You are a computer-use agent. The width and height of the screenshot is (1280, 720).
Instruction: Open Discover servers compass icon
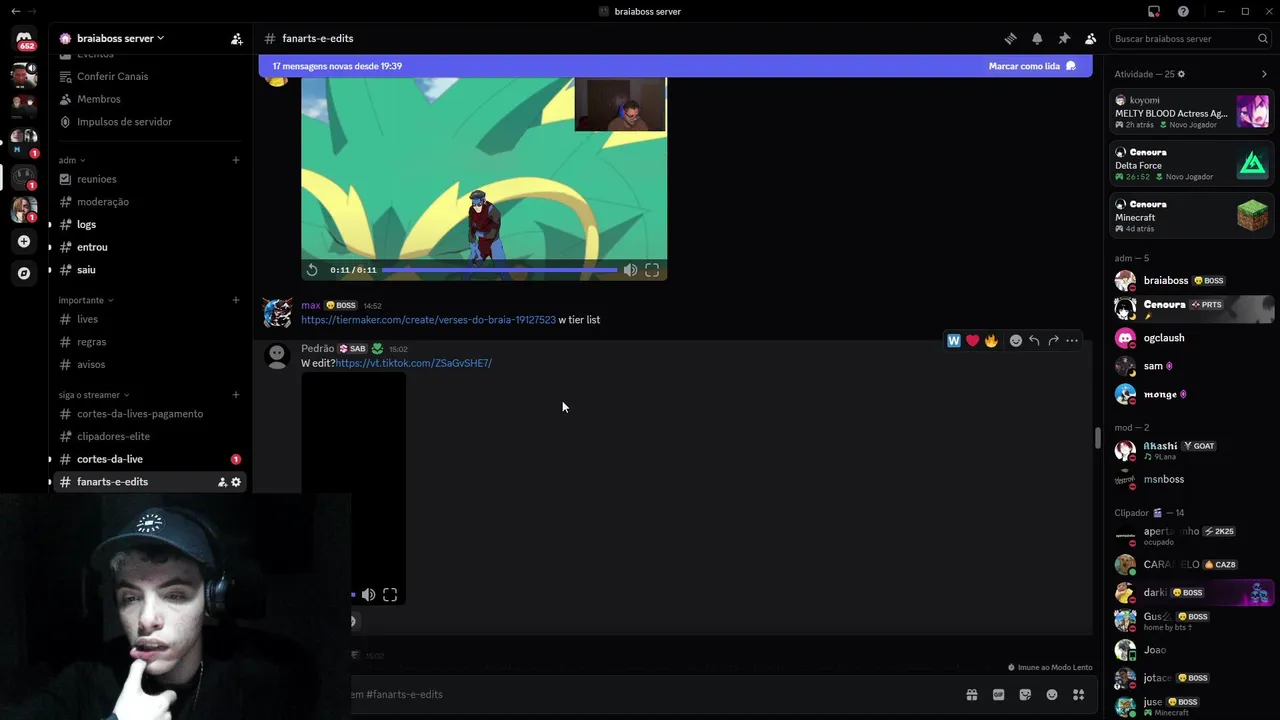point(24,273)
